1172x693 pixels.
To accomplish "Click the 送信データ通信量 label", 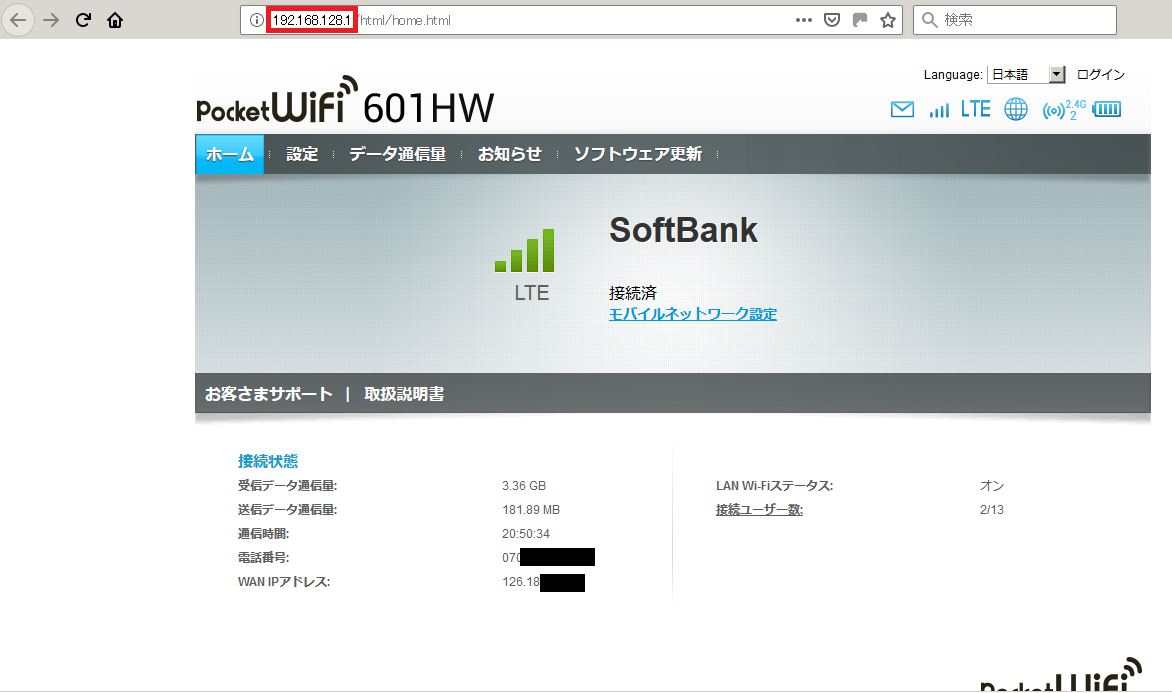I will [x=288, y=510].
